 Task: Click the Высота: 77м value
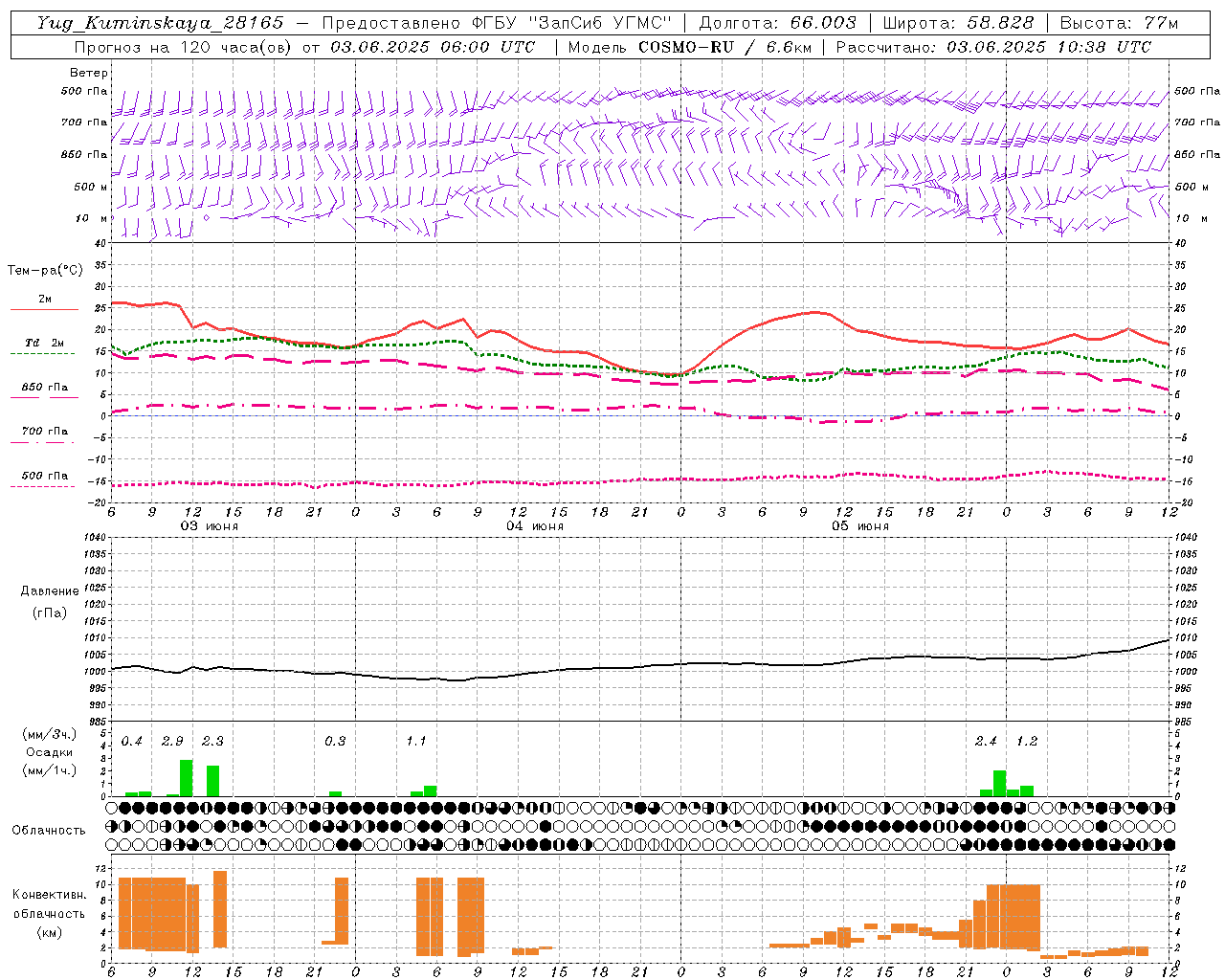(x=1119, y=23)
